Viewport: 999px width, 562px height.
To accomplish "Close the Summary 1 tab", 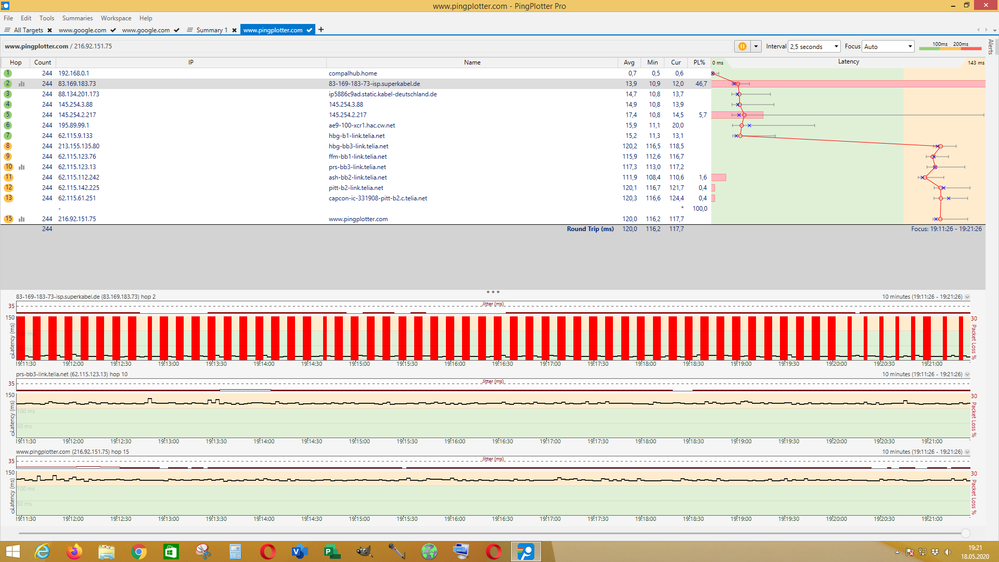I will click(235, 30).
